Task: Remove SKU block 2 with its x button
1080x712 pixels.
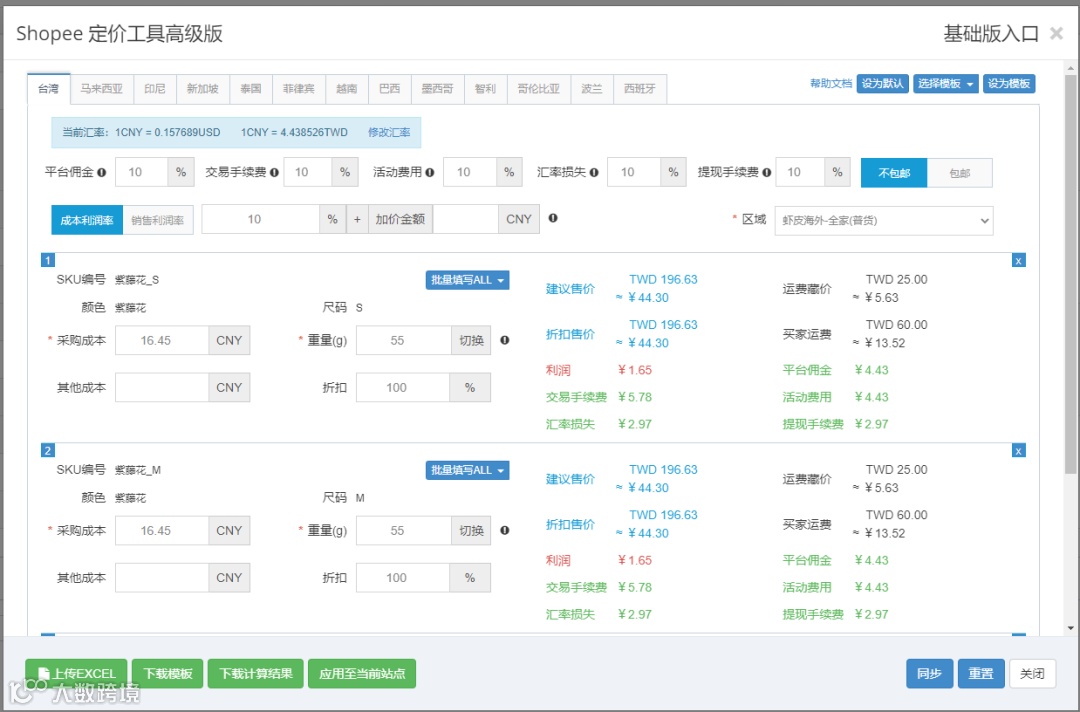Action: pos(1019,450)
